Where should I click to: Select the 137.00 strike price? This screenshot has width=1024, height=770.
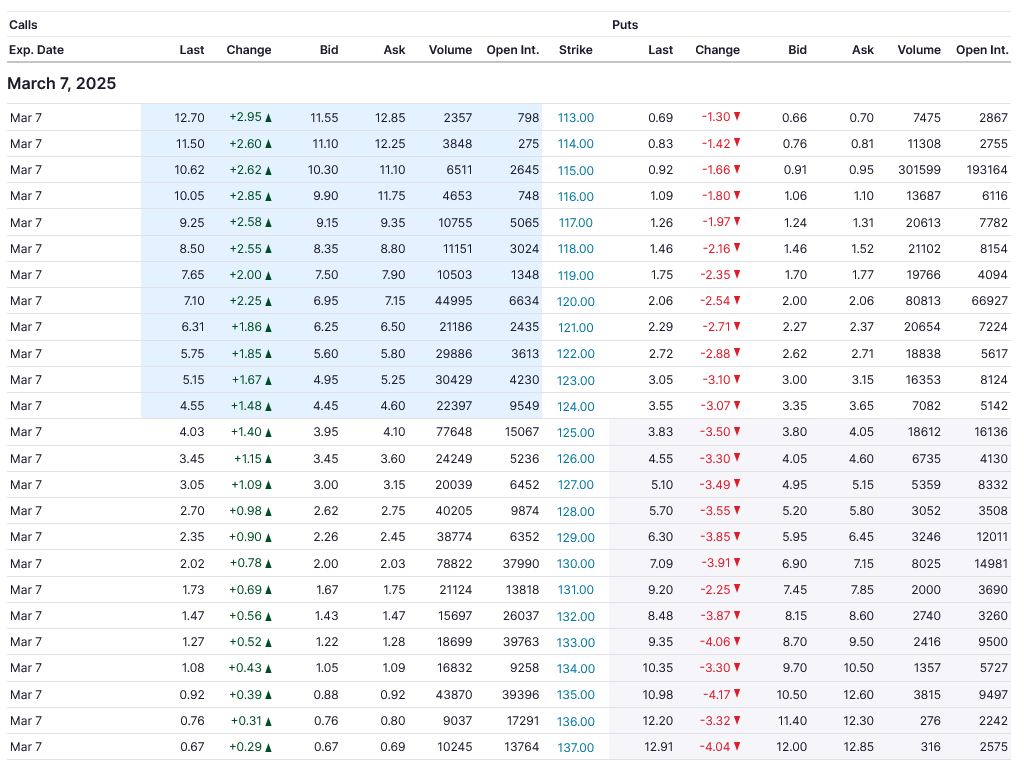[575, 747]
